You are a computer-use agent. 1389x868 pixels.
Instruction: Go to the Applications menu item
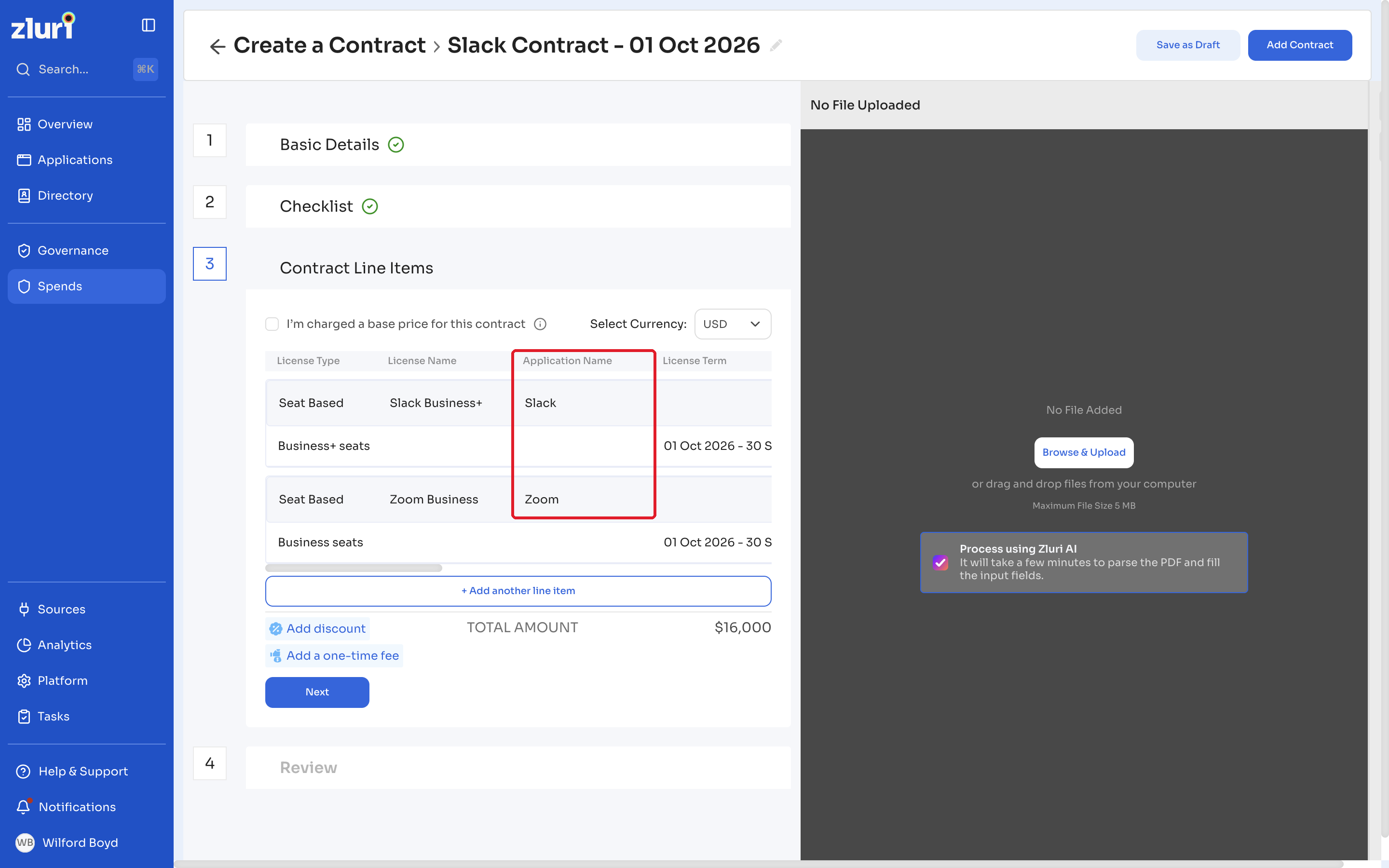(x=87, y=160)
